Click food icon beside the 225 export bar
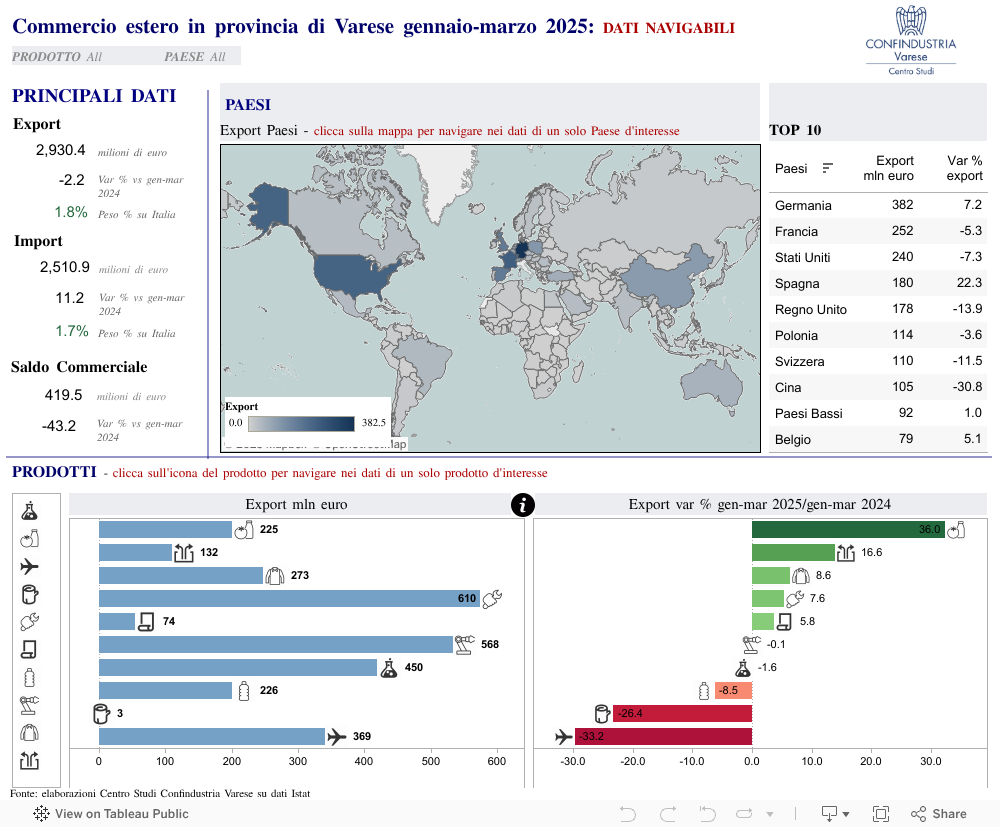Image resolution: width=1000 pixels, height=827 pixels. coord(244,530)
